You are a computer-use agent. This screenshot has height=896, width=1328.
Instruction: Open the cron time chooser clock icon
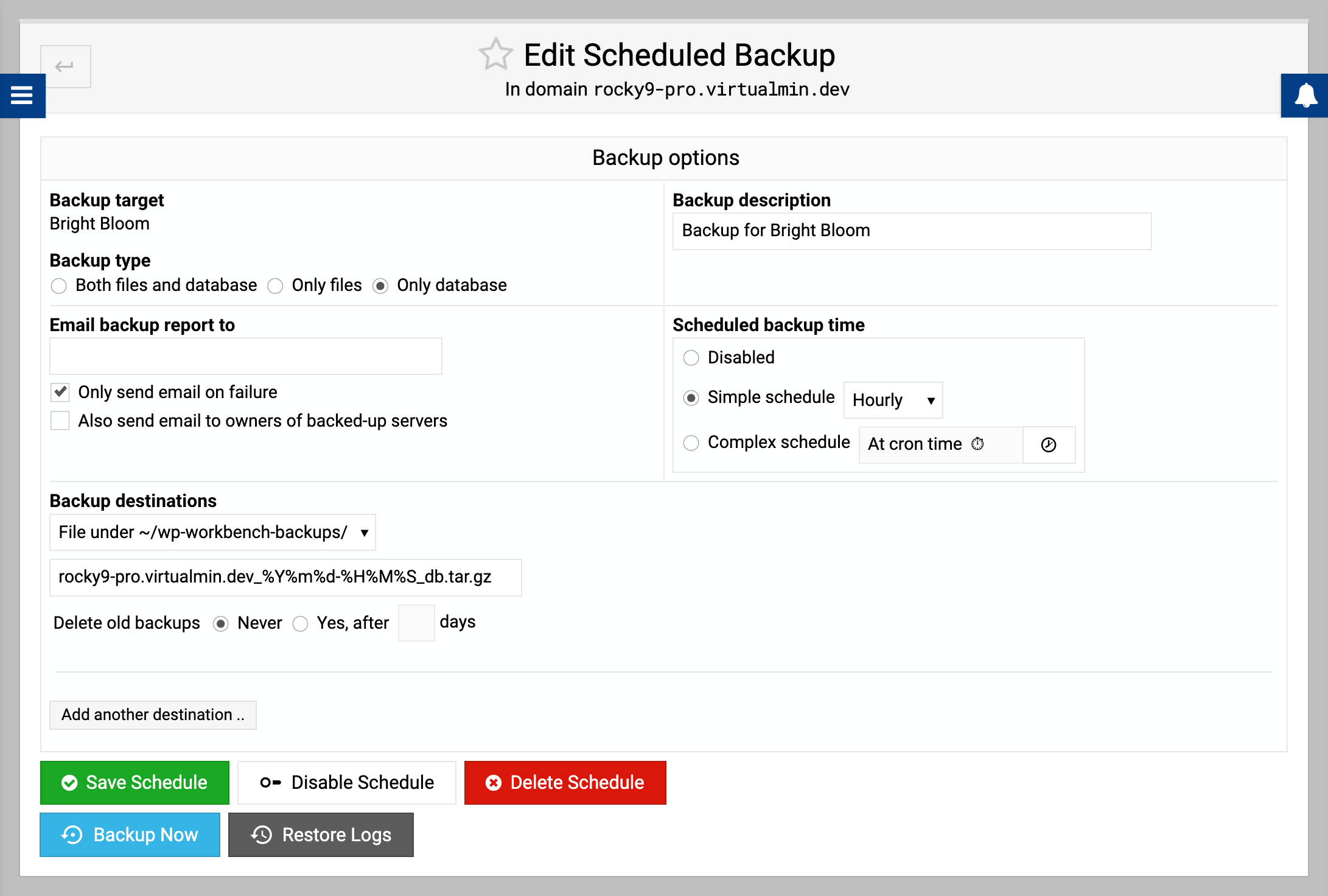tap(1049, 445)
